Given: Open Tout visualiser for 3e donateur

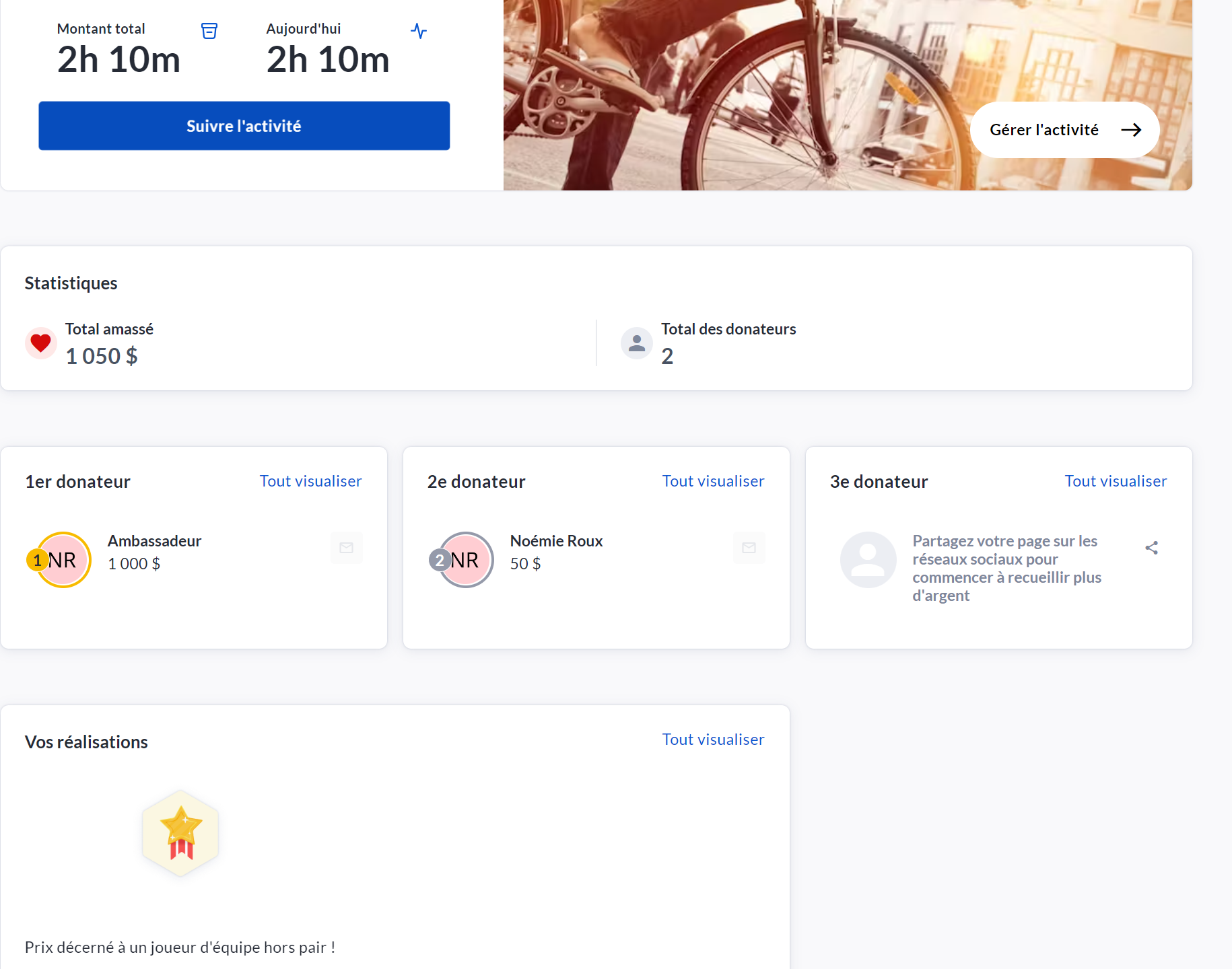Looking at the screenshot, I should (1115, 481).
